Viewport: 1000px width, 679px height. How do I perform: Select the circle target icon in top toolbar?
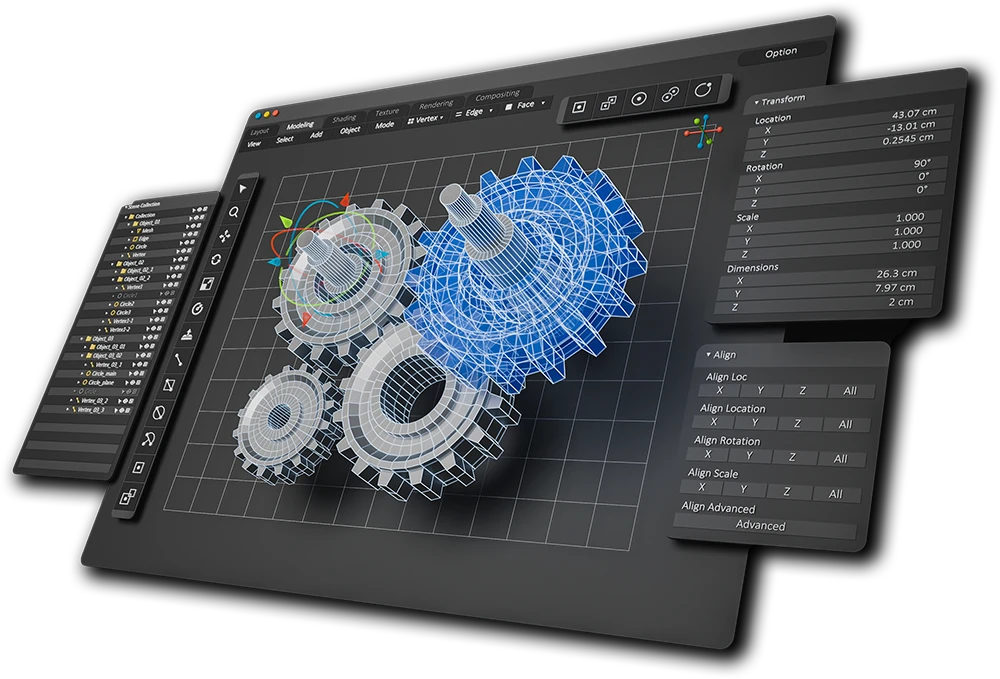640,99
